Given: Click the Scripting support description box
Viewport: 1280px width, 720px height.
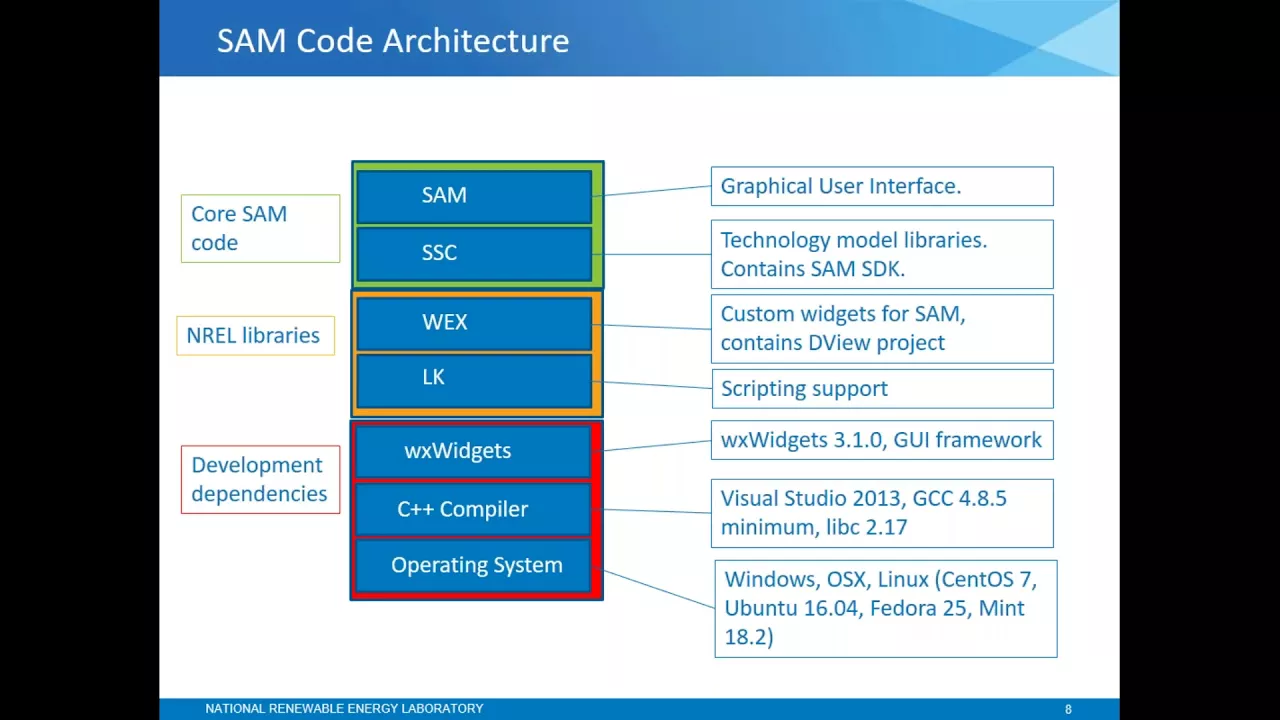Looking at the screenshot, I should click(882, 389).
